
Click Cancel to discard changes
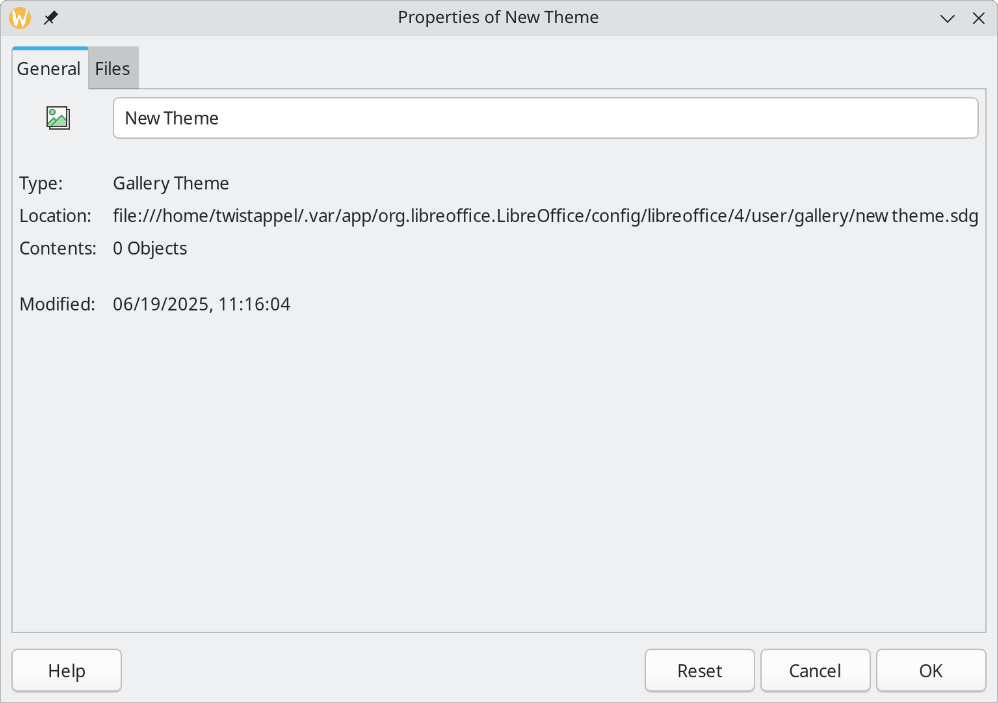tap(815, 670)
